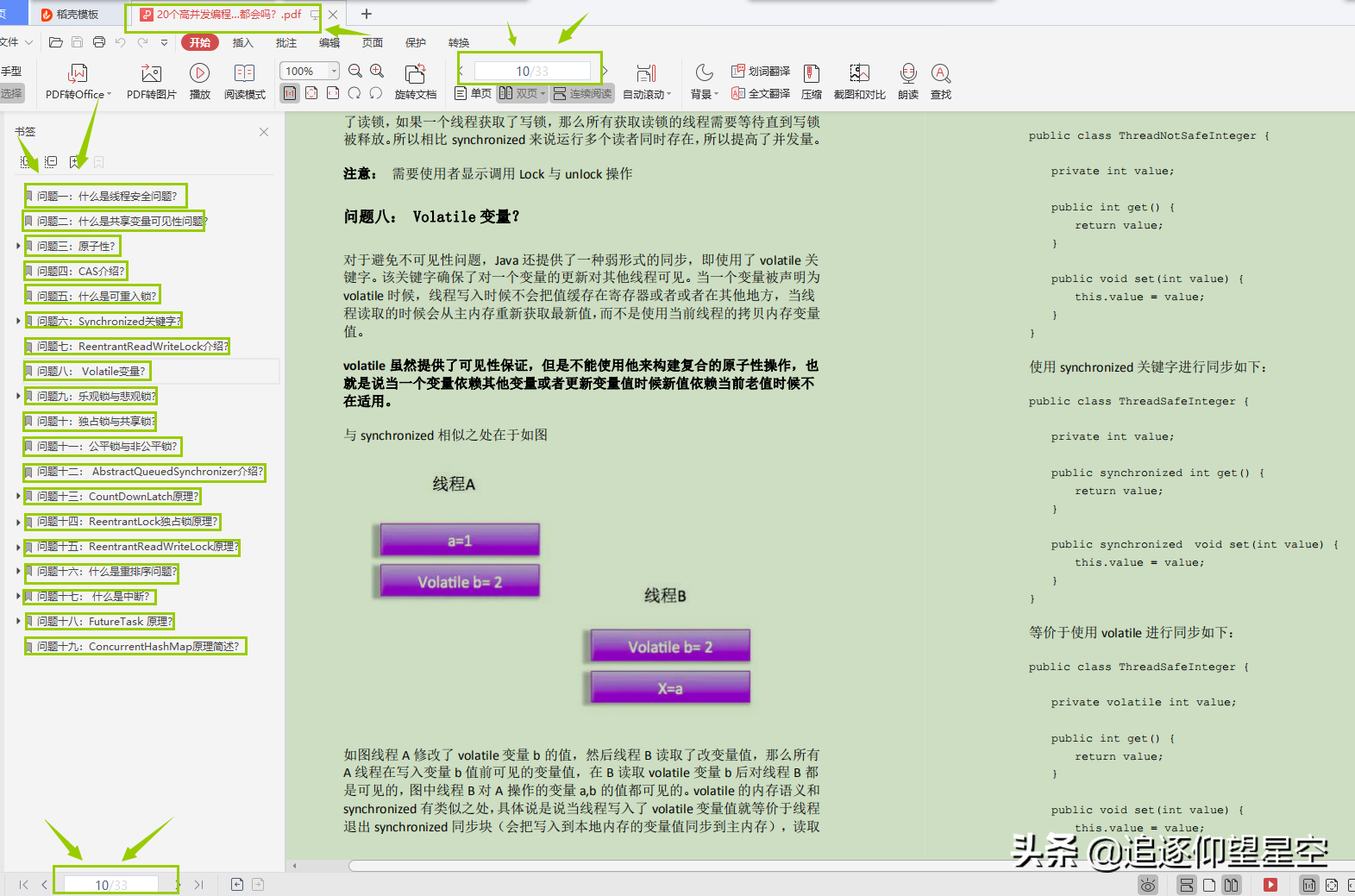The image size is (1355, 896).
Task: Open 查找 search tool
Action: (x=941, y=82)
